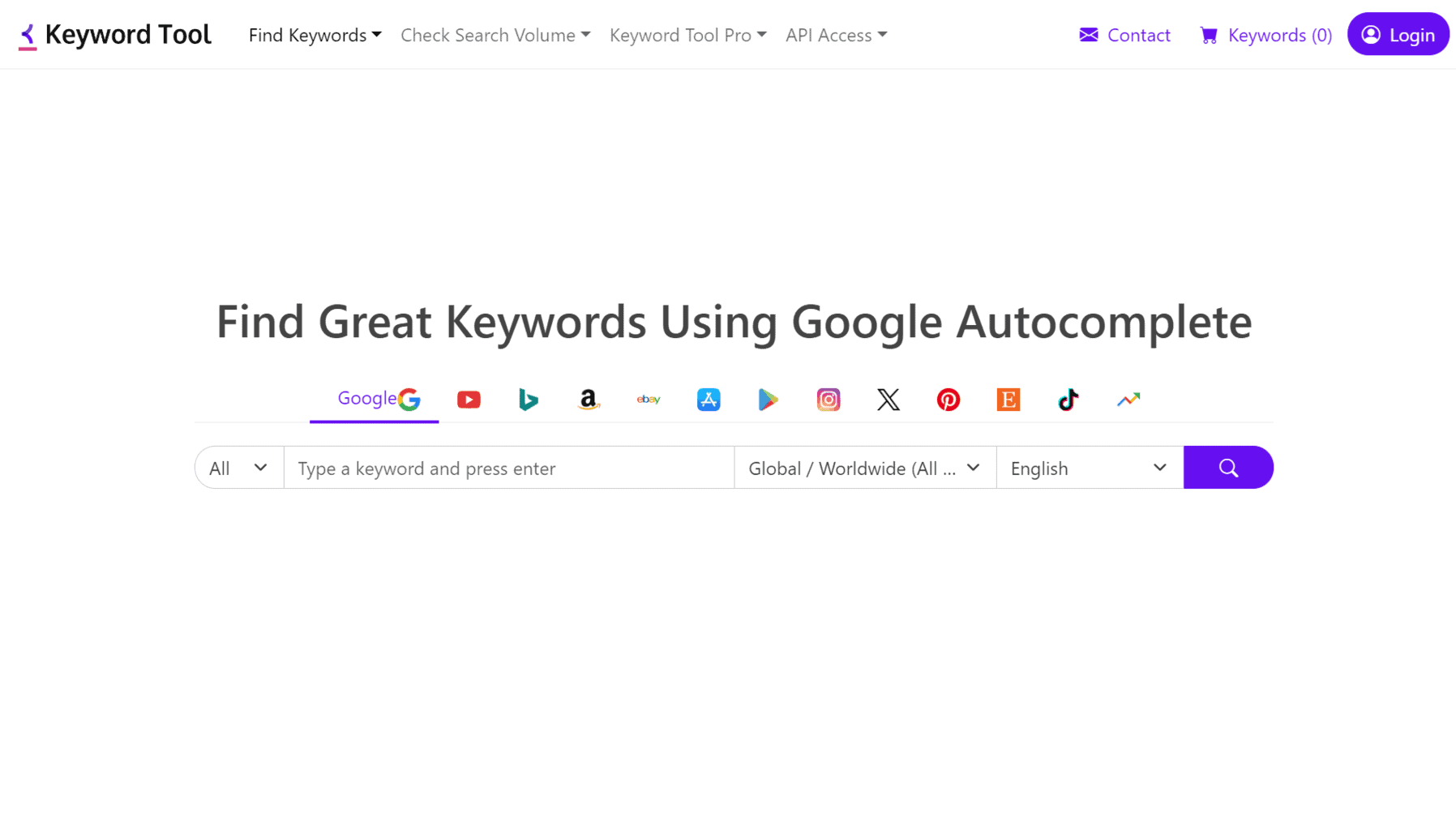Switch to the TikTok platform icon

(x=1068, y=399)
